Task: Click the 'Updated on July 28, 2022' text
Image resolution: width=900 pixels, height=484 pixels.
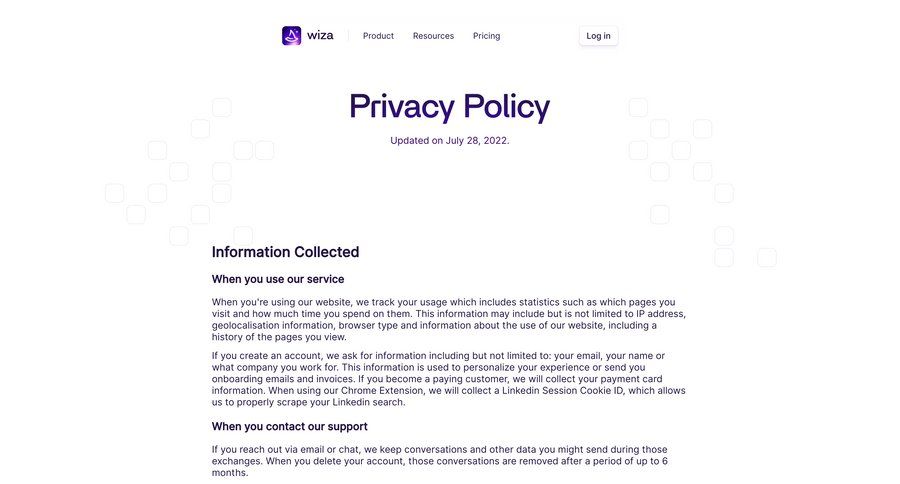Action: [449, 141]
